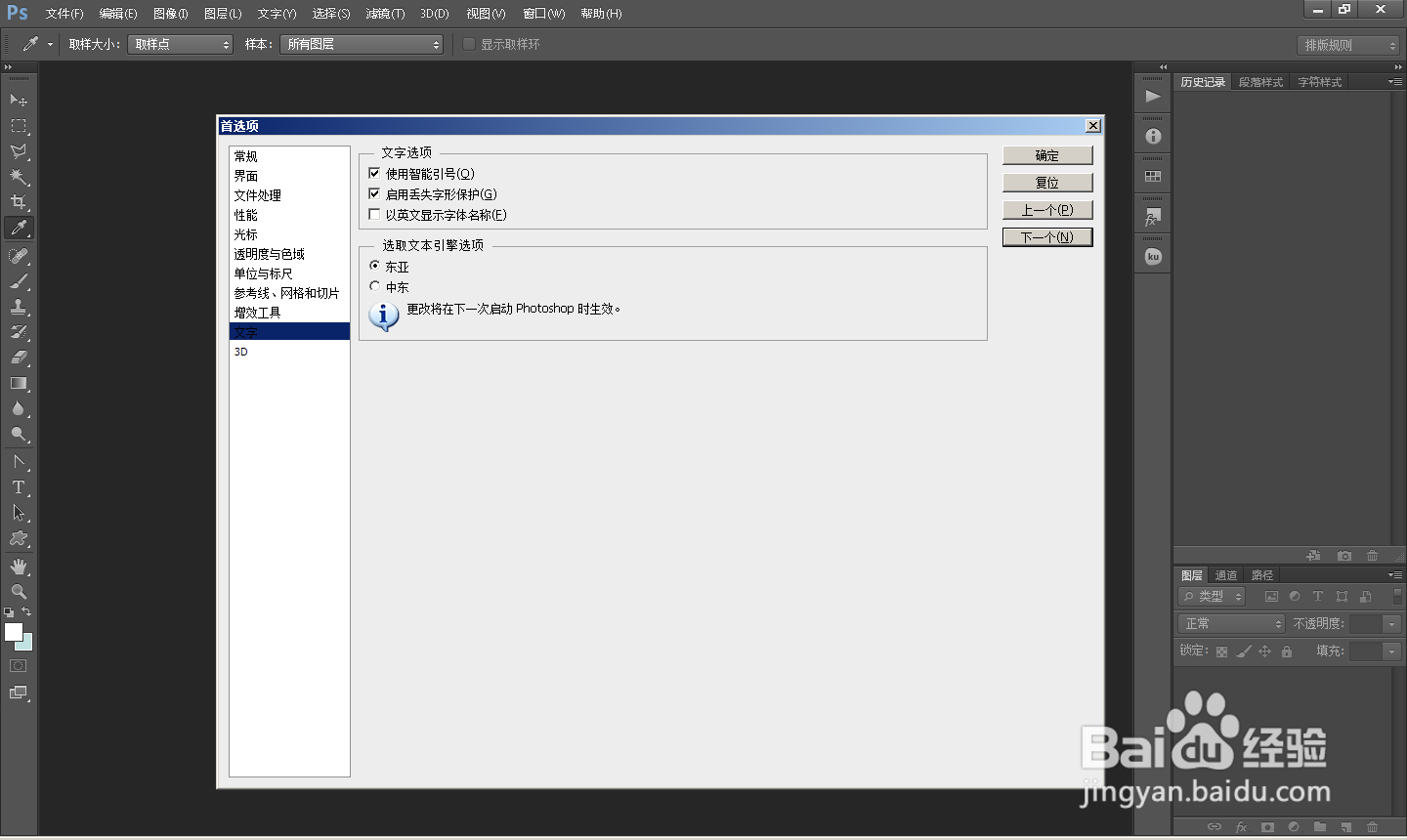1407x840 pixels.
Task: Select the Horizontal Type tool
Action: (x=19, y=487)
